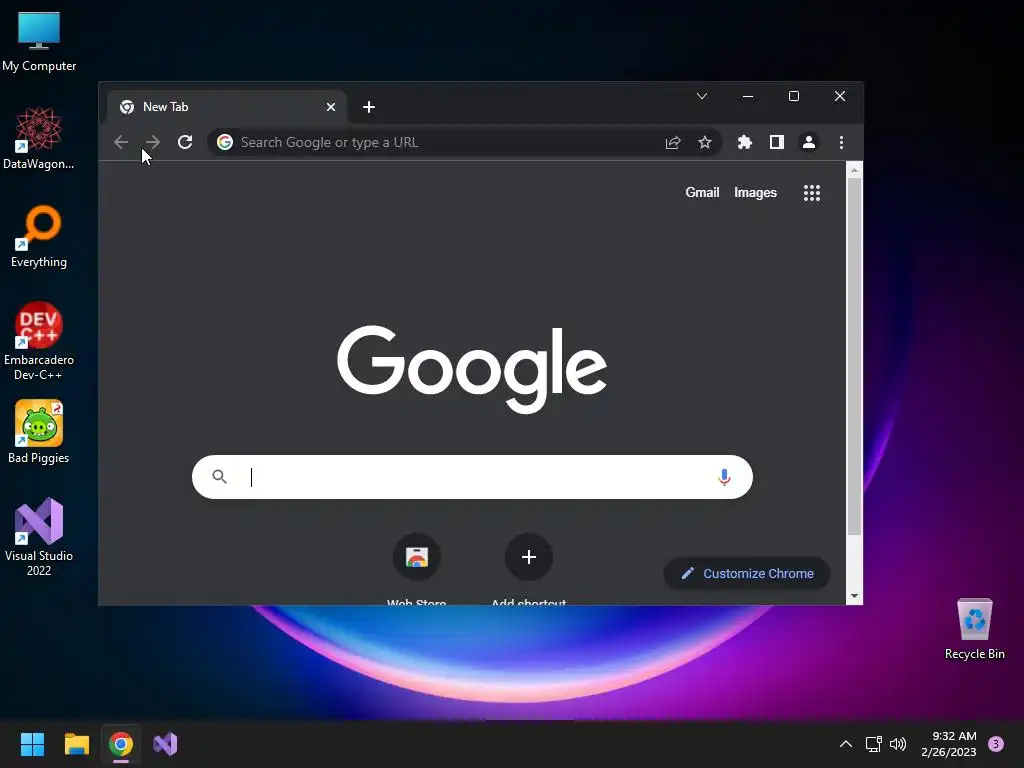1024x768 pixels.
Task: Maximize the Chrome window
Action: (793, 97)
